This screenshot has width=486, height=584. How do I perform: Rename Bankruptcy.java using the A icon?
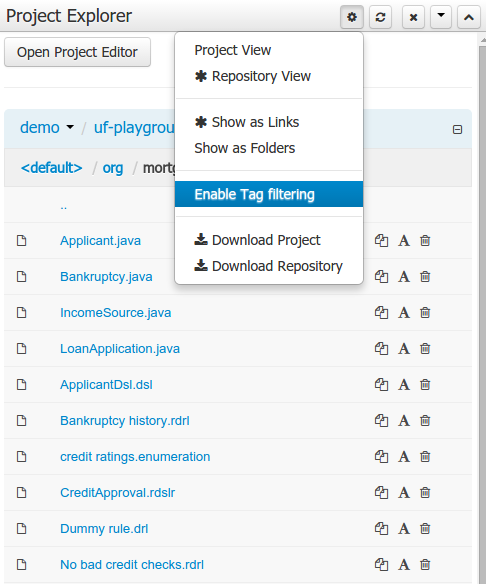404,277
